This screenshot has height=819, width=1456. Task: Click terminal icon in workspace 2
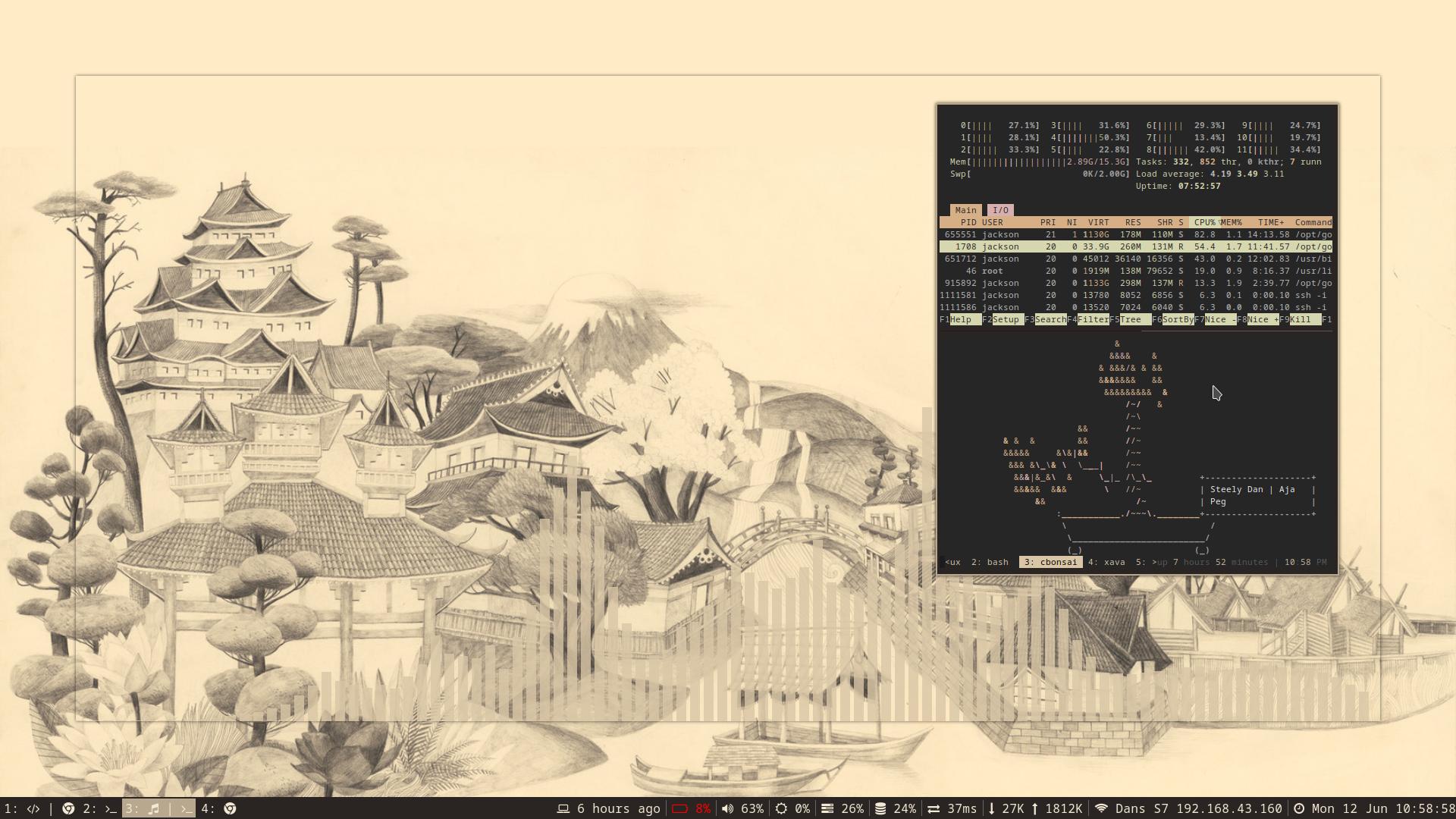pos(111,808)
